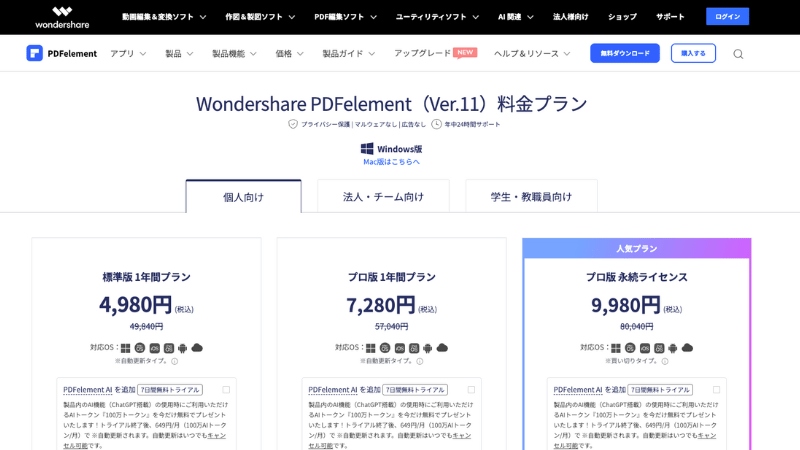Click macOS icon in 標準版 1年間プラン card
This screenshot has width=800, height=450.
coord(139,348)
